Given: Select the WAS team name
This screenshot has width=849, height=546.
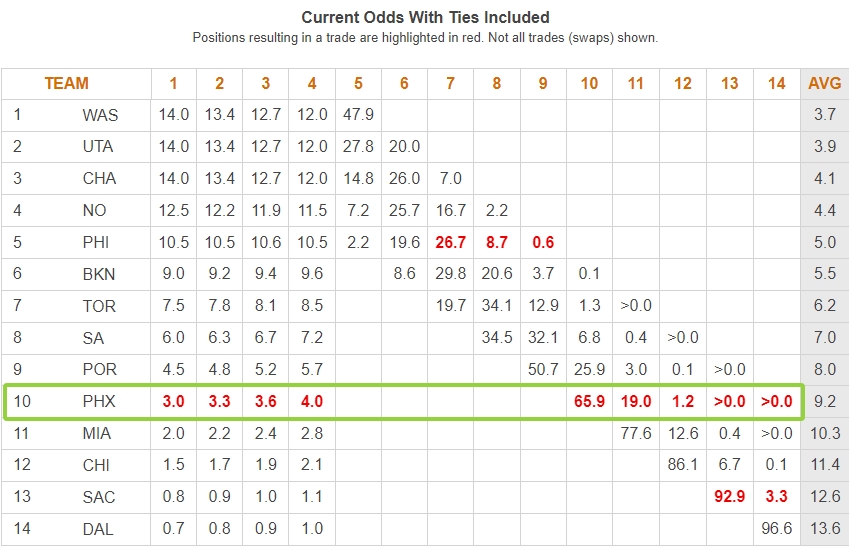Looking at the screenshot, I should (100, 115).
